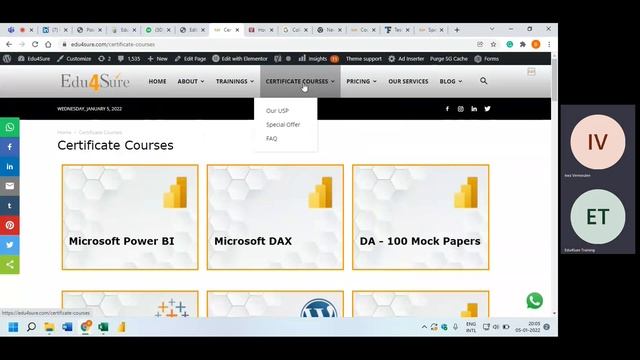
Task: Select participant IV avatar
Action: pos(598,142)
